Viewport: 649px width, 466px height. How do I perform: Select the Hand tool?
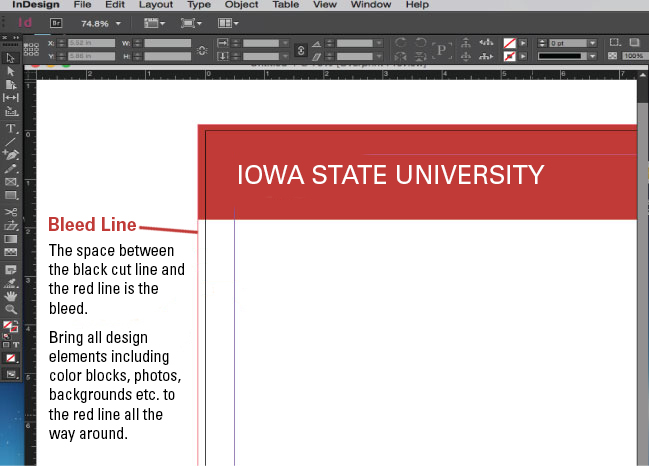click(x=11, y=296)
